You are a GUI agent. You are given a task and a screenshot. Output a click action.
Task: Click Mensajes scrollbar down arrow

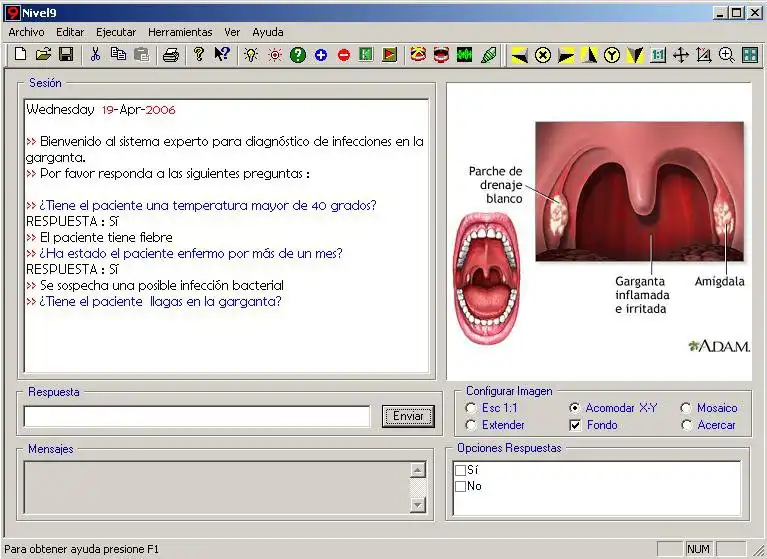[418, 504]
